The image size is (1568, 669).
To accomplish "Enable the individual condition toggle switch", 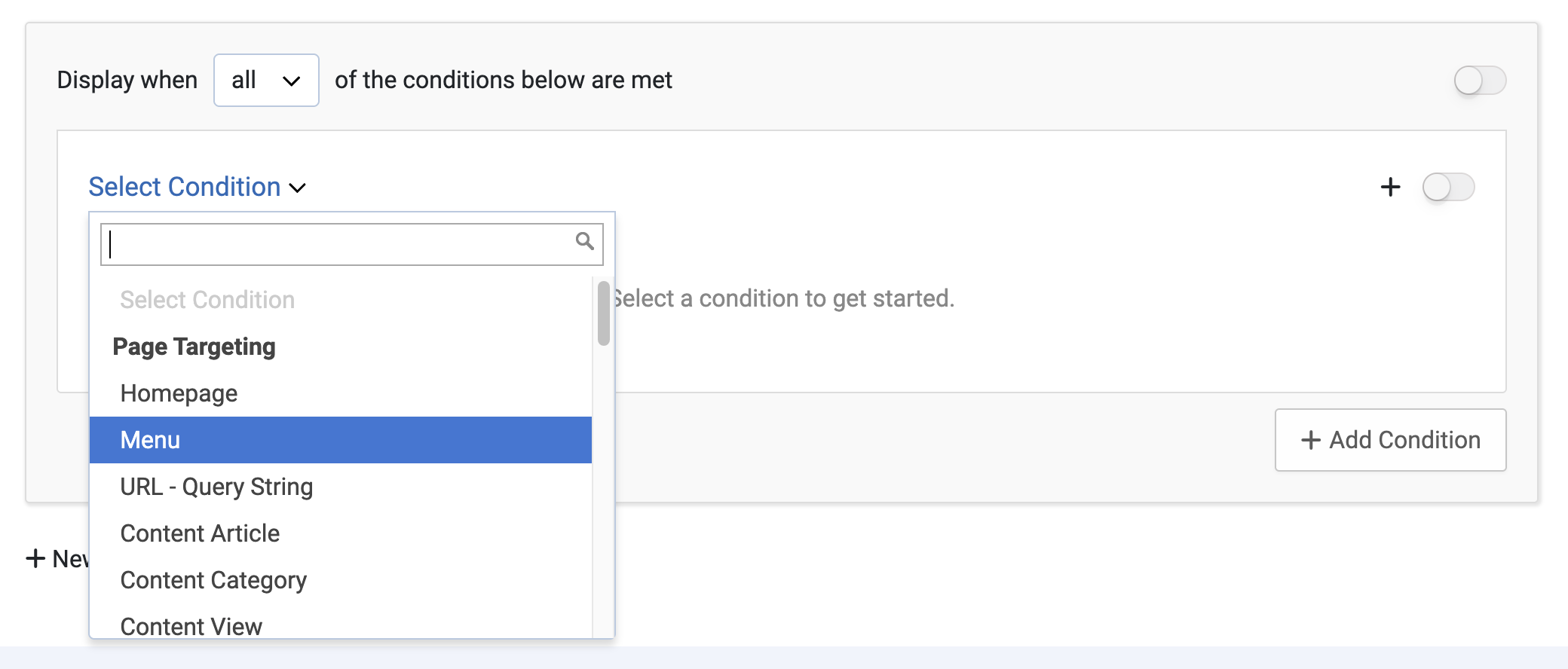I will [x=1447, y=187].
